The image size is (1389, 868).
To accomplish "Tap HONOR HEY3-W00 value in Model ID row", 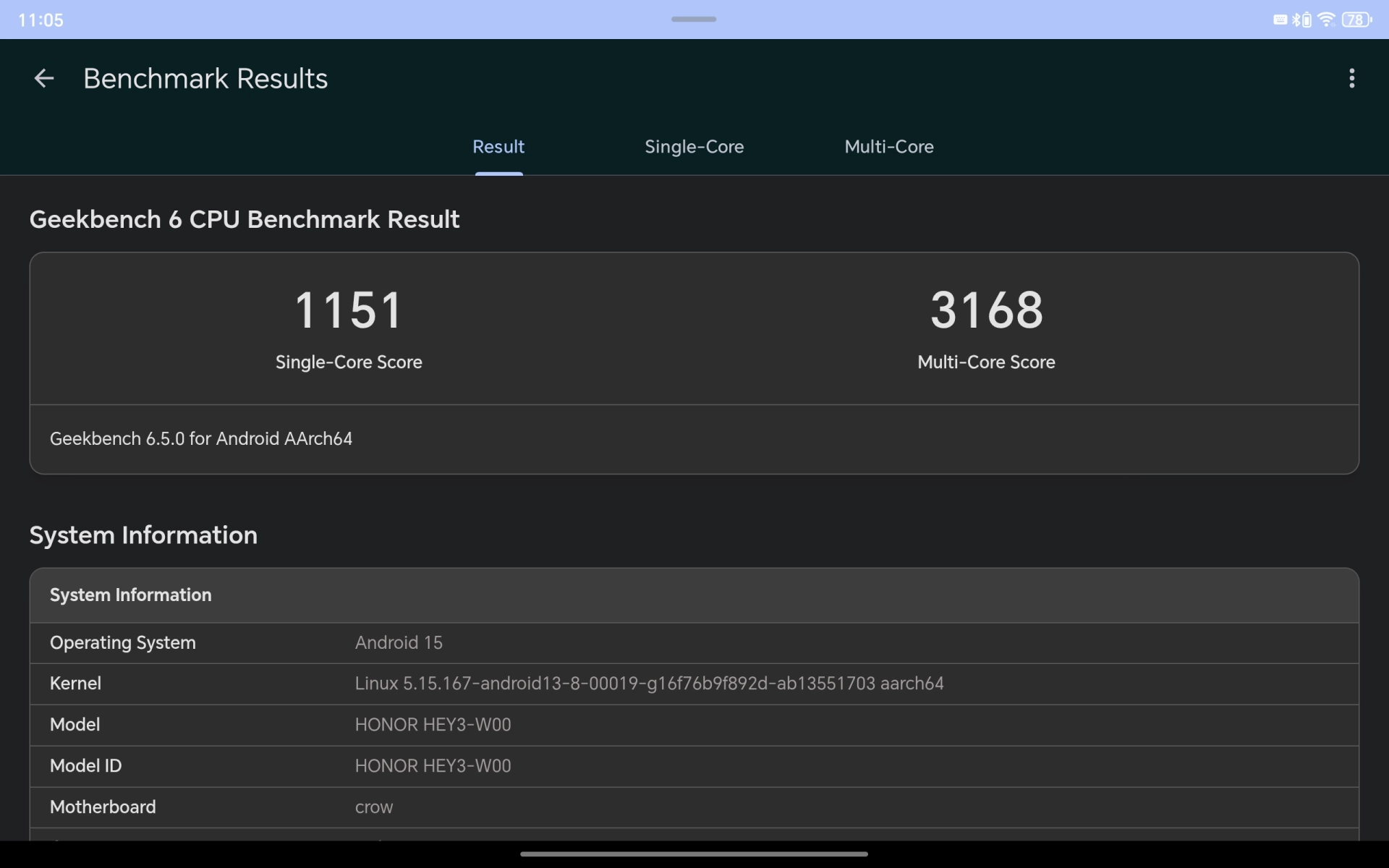I will [433, 766].
